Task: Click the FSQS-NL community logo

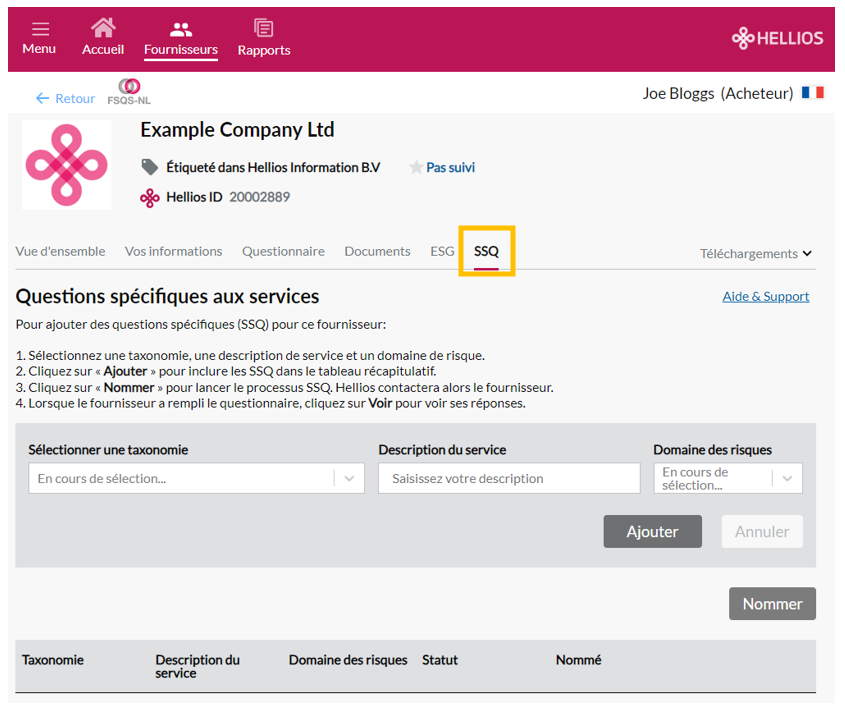Action: (x=129, y=92)
